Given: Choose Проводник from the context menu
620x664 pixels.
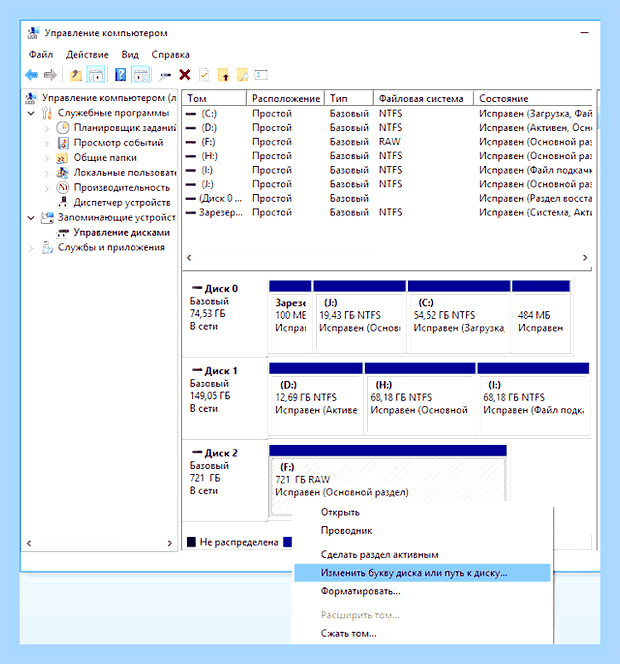Looking at the screenshot, I should coord(422,531).
